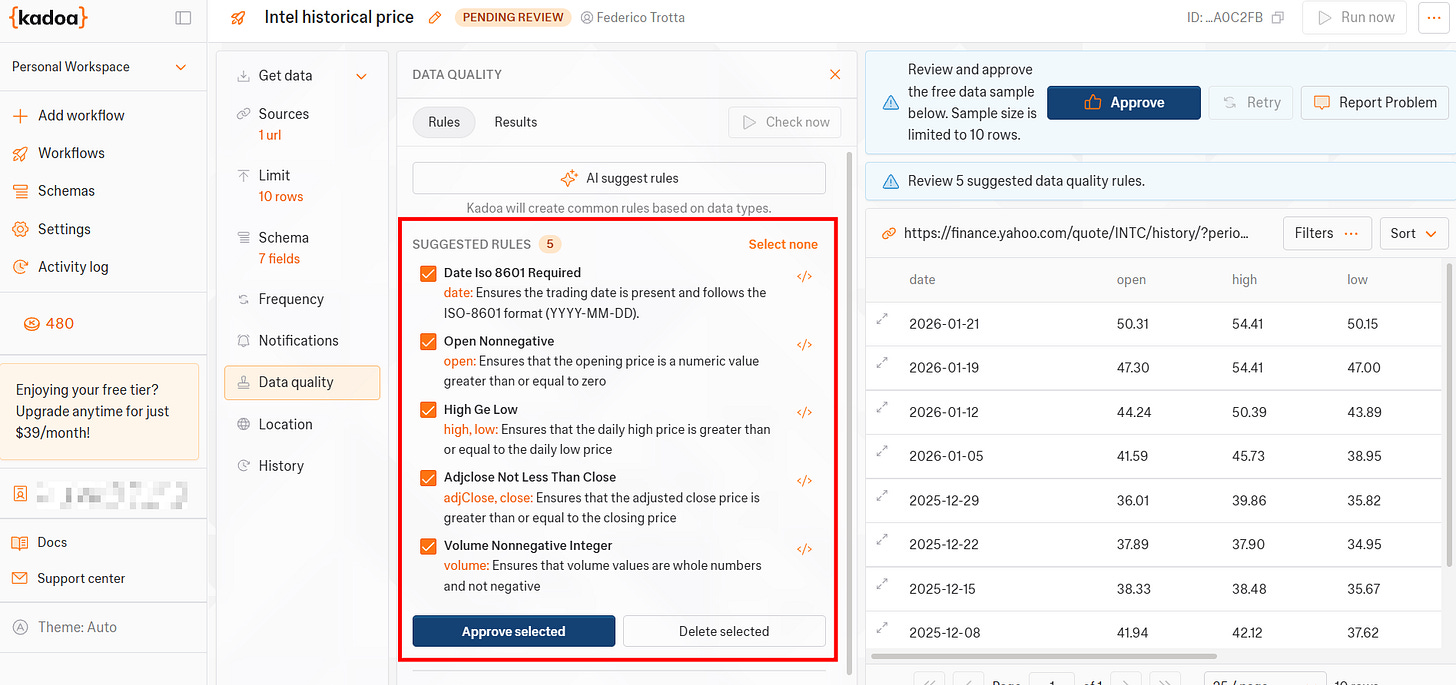Expand the 2025-12-22 row
This screenshot has height=685, width=1456.
pyautogui.click(x=882, y=540)
